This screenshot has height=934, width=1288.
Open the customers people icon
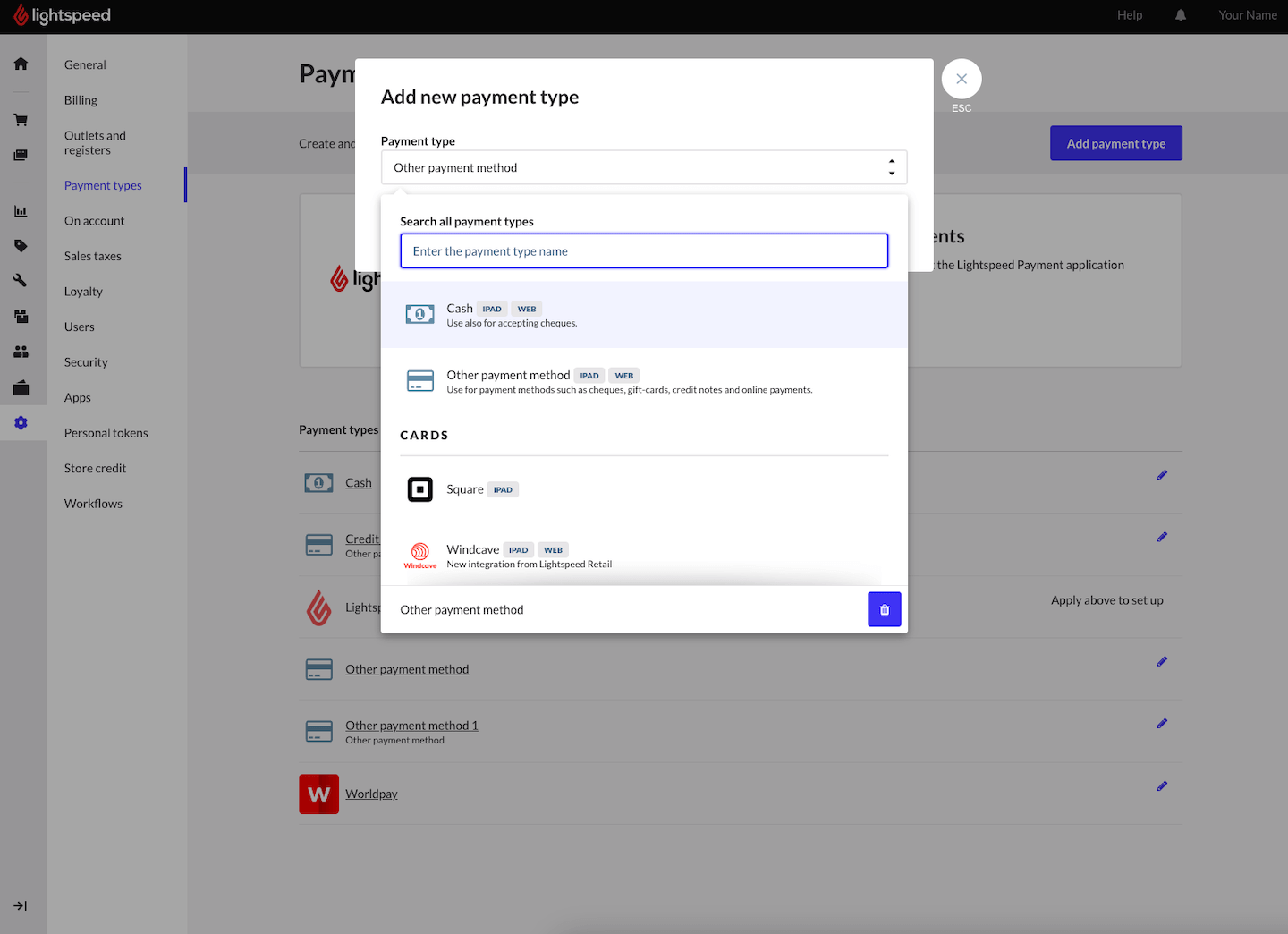click(x=21, y=352)
